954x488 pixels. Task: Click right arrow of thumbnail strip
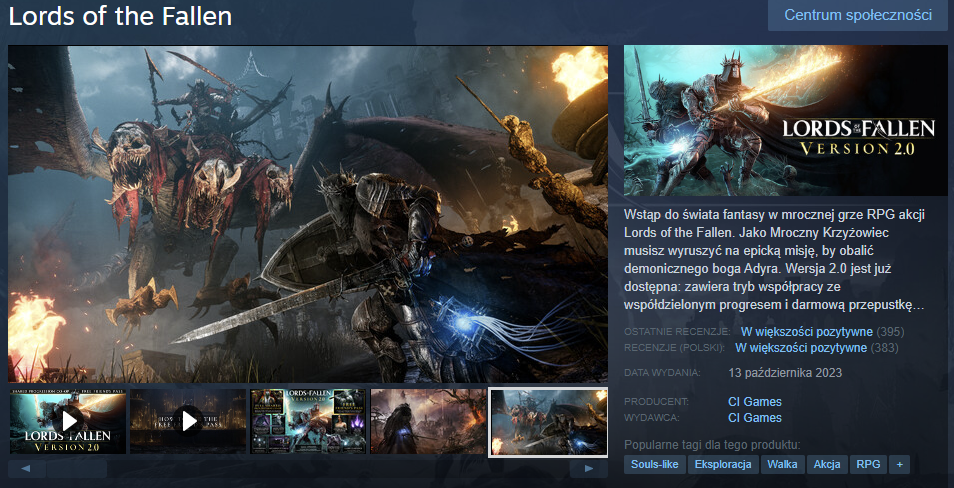pos(589,469)
